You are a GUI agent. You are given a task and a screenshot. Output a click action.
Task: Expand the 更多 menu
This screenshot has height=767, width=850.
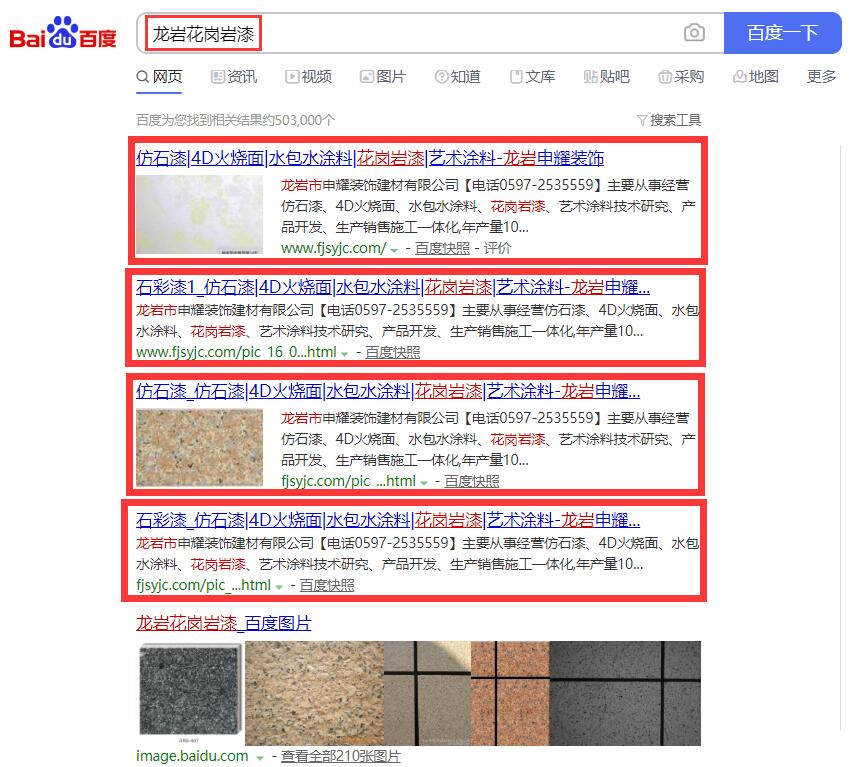tap(821, 76)
